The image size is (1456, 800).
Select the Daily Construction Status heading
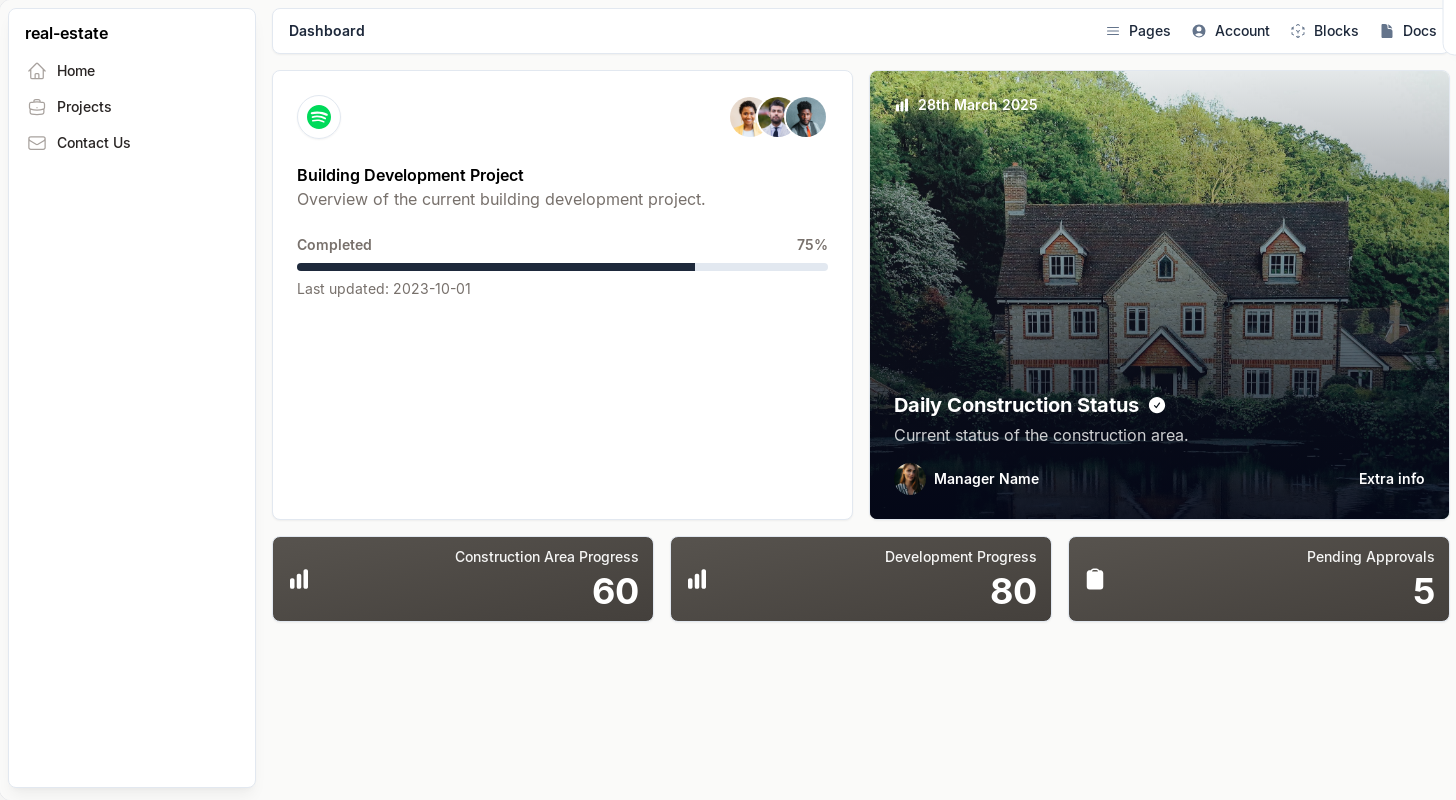click(1016, 405)
